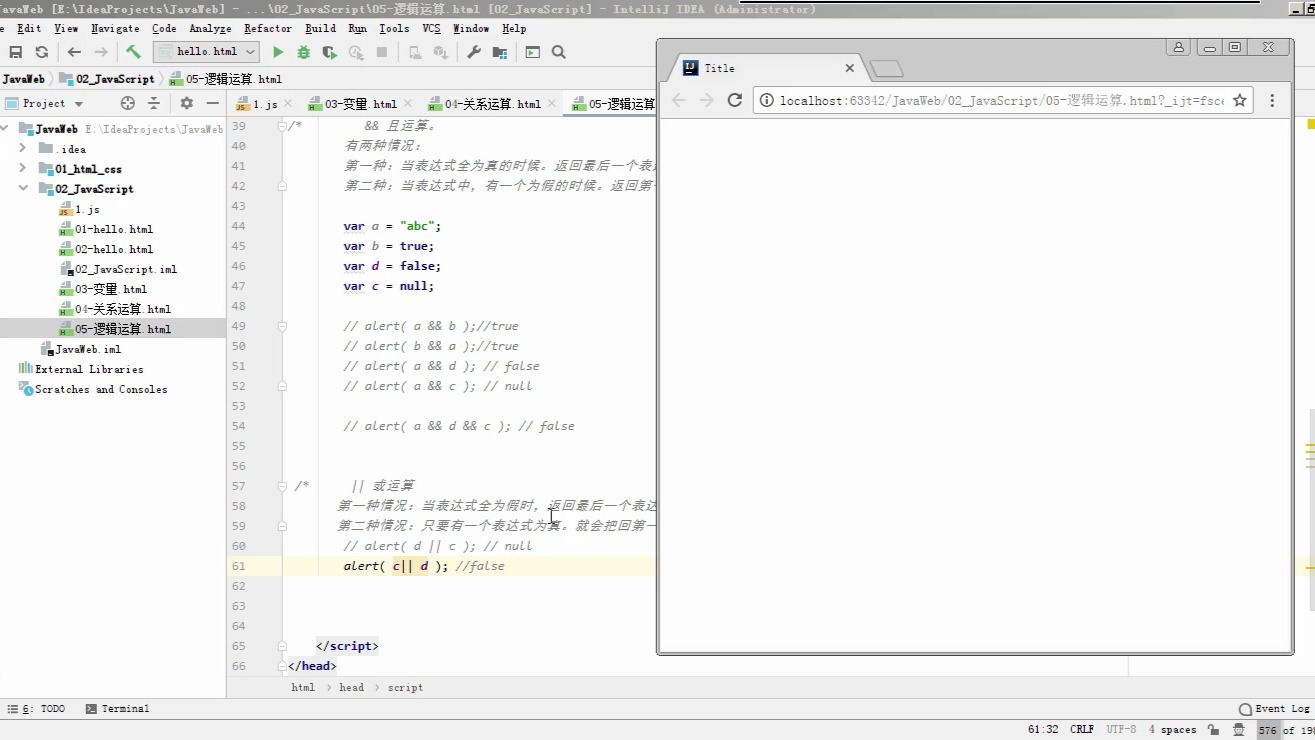
Task: Click the CRLF line separator in status bar
Action: click(1082, 730)
